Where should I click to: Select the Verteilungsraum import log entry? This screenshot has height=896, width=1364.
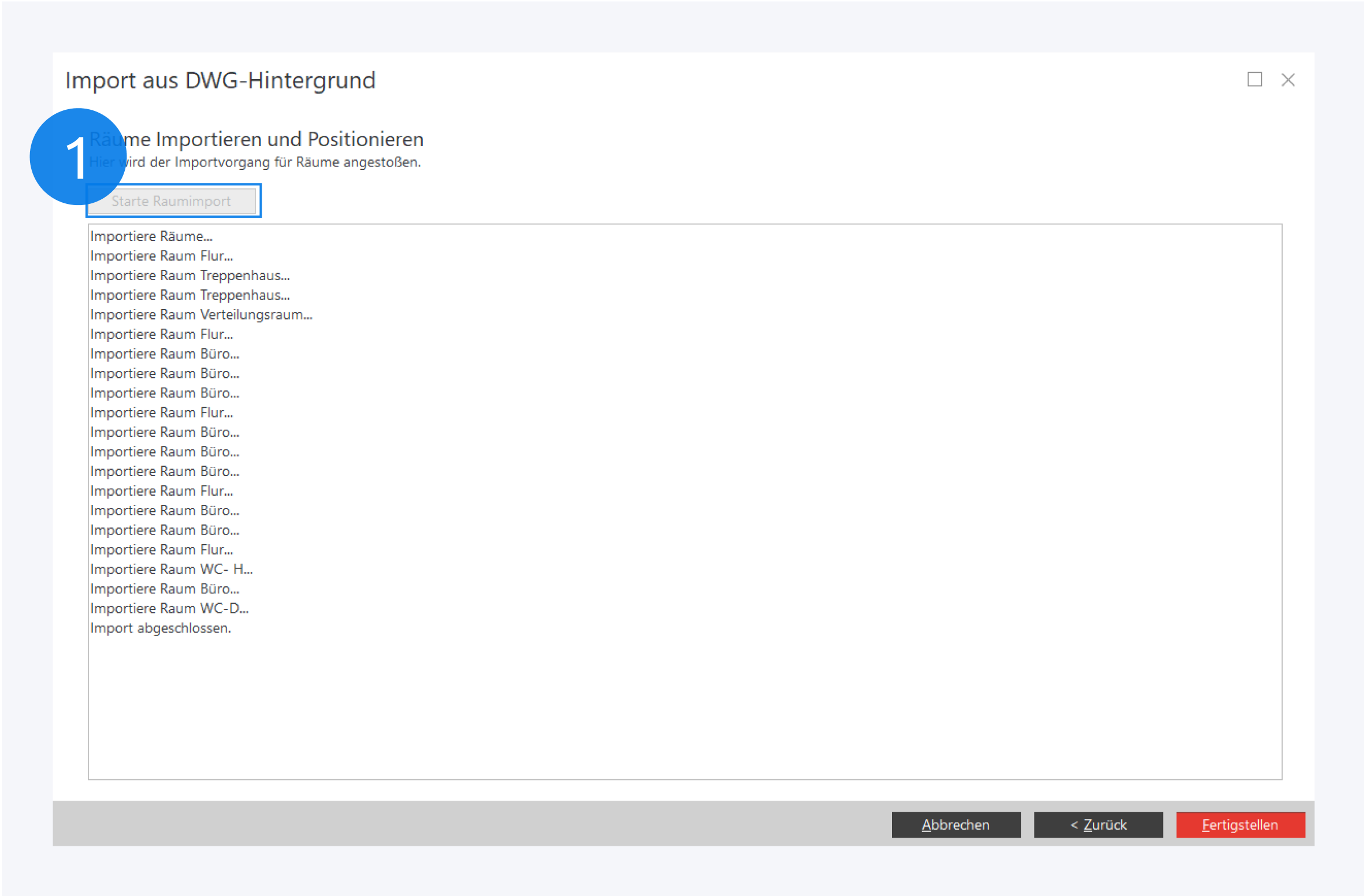click(201, 315)
